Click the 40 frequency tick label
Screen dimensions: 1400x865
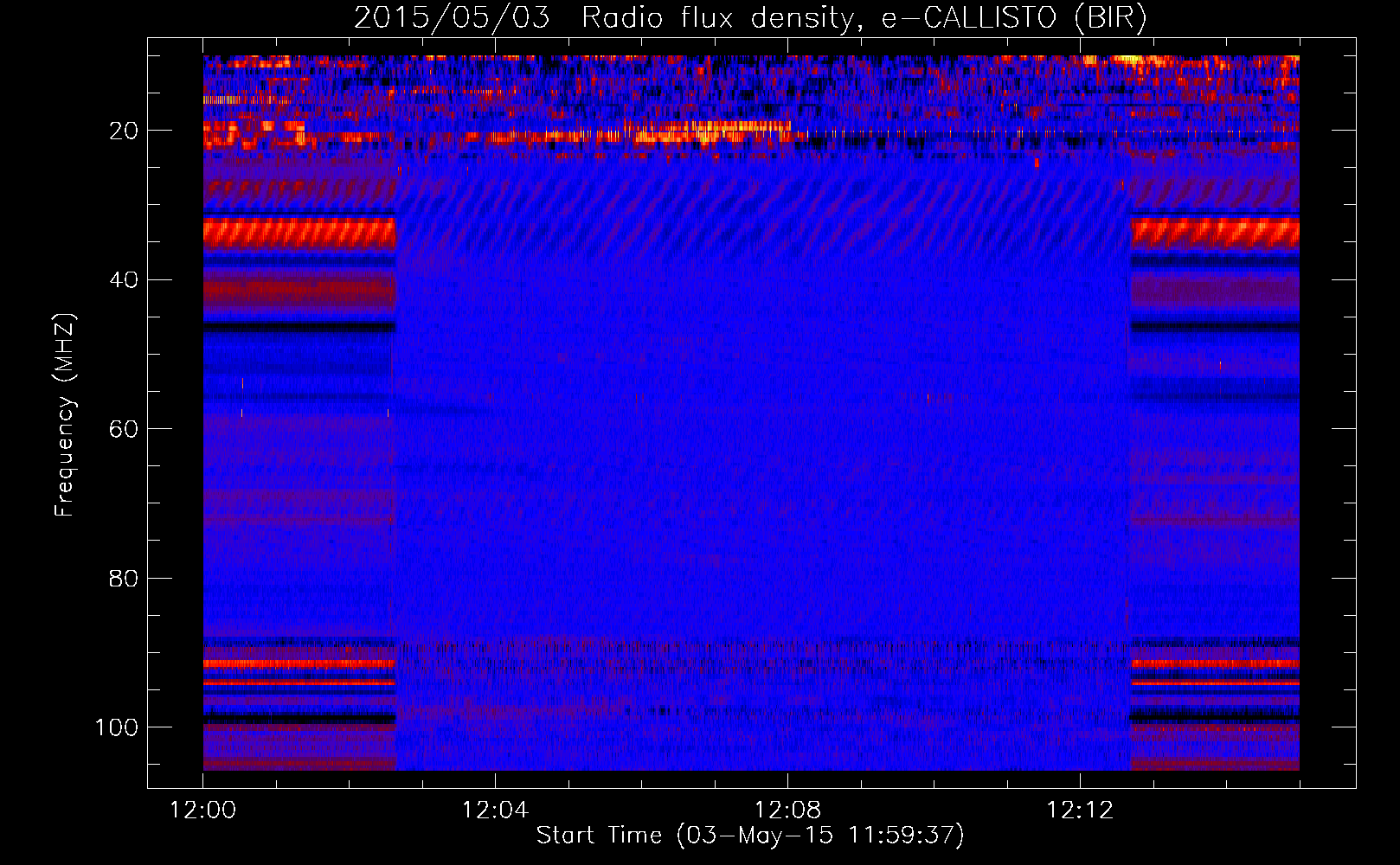click(x=124, y=280)
